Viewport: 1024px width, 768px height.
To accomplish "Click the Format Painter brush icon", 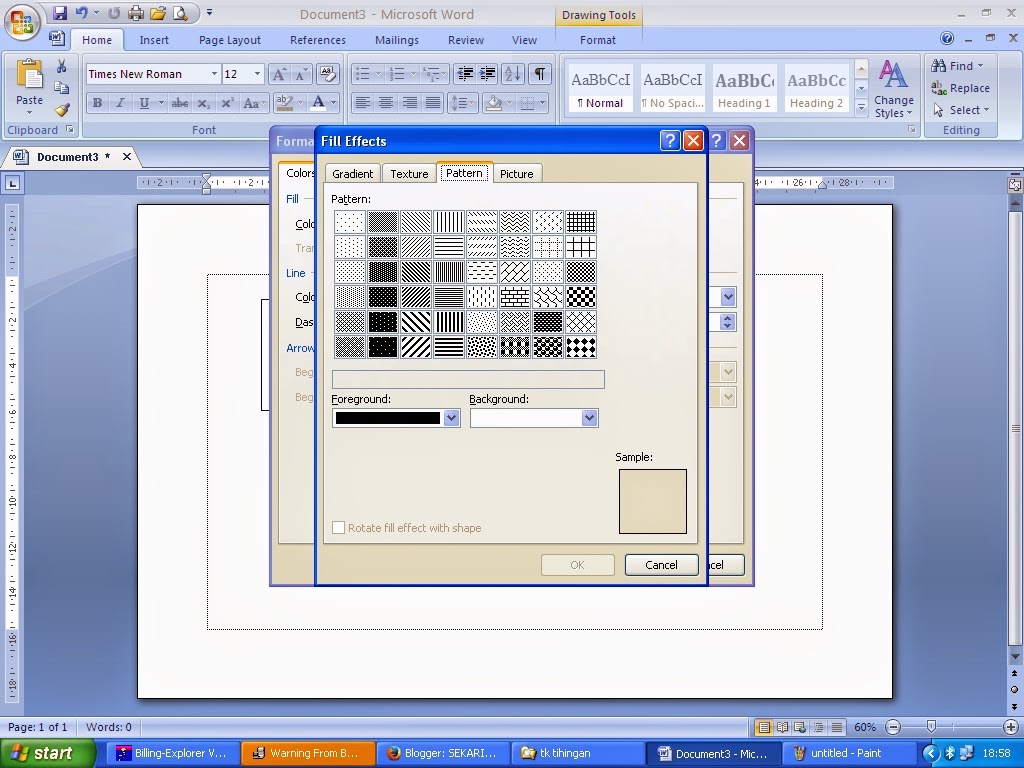I will (x=61, y=110).
